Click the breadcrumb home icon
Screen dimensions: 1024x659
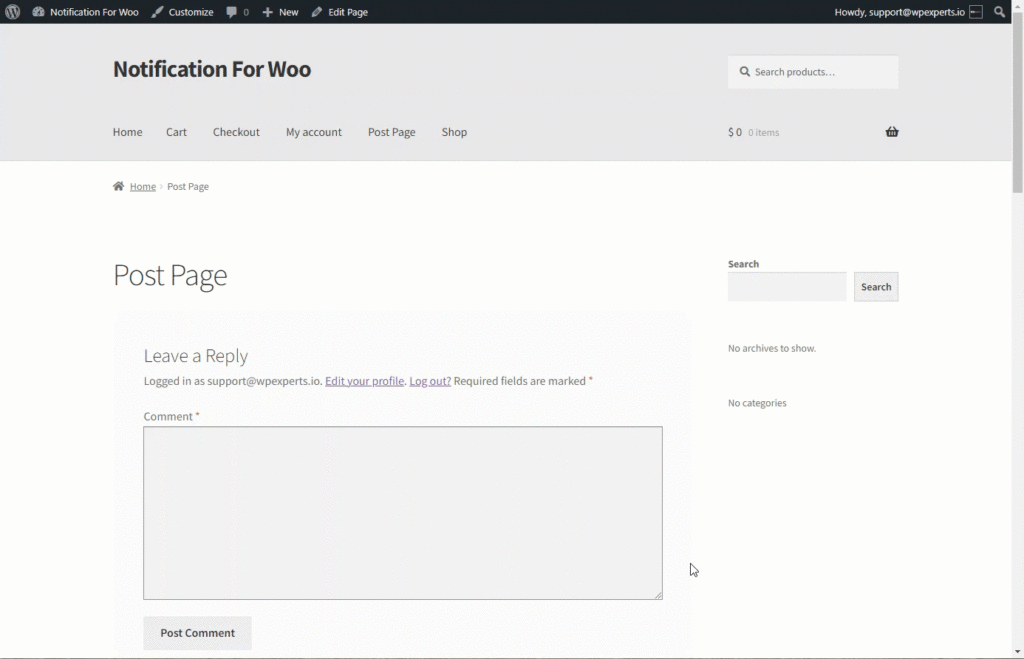pos(118,186)
